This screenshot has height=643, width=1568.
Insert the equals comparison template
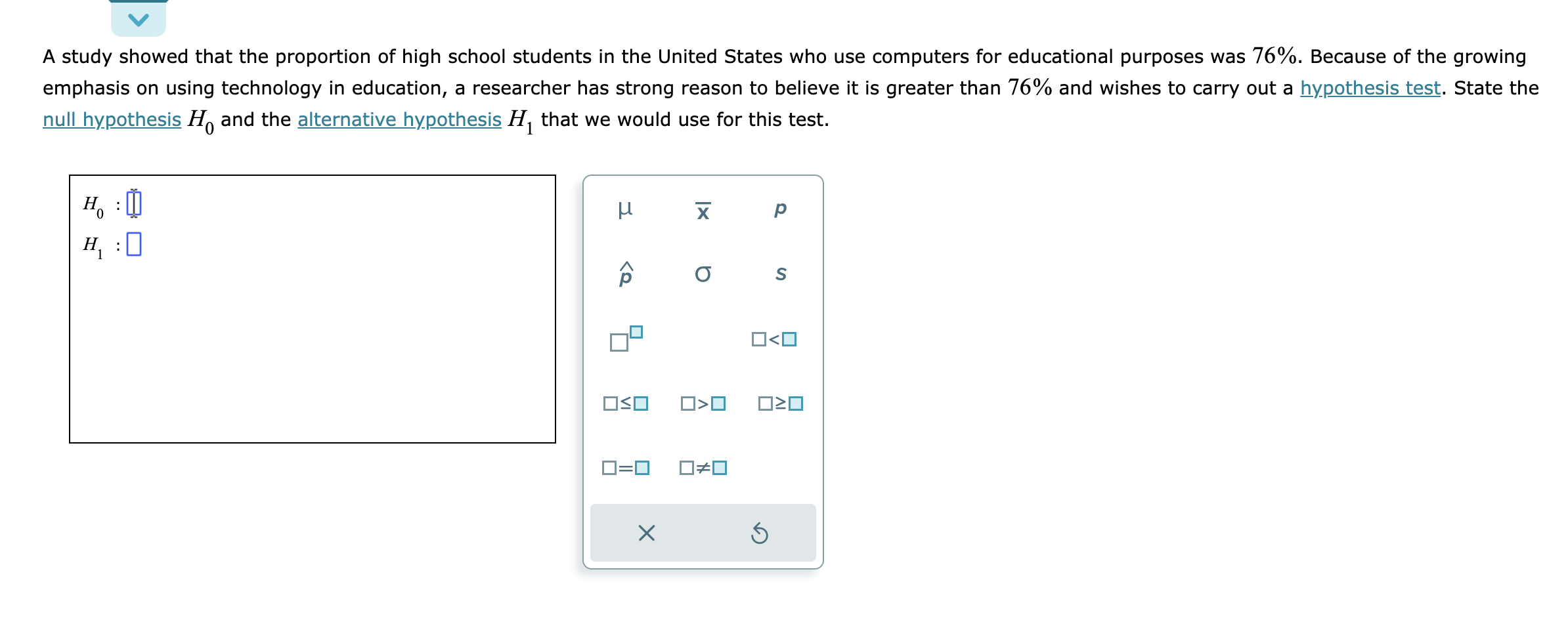pos(624,468)
